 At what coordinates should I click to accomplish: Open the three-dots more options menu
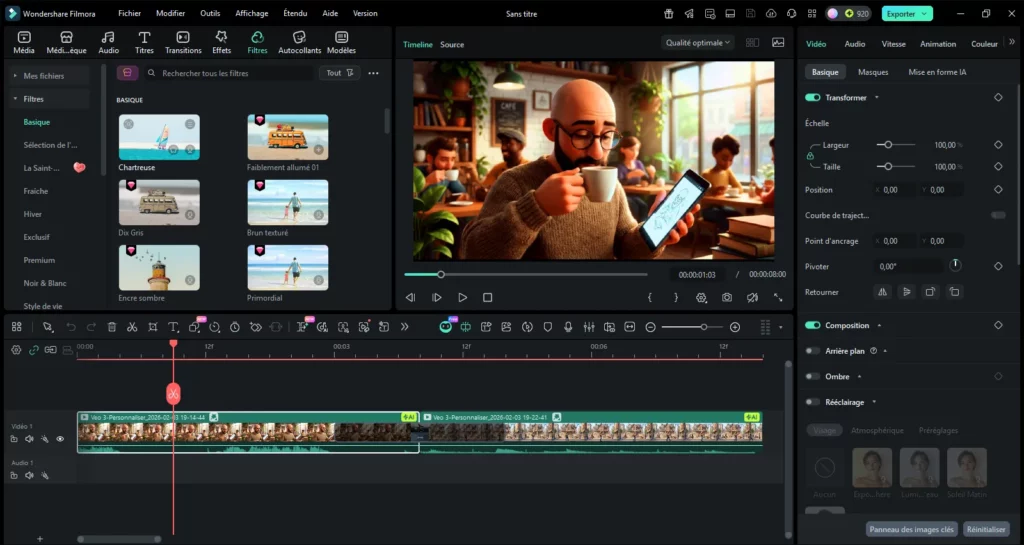[373, 73]
